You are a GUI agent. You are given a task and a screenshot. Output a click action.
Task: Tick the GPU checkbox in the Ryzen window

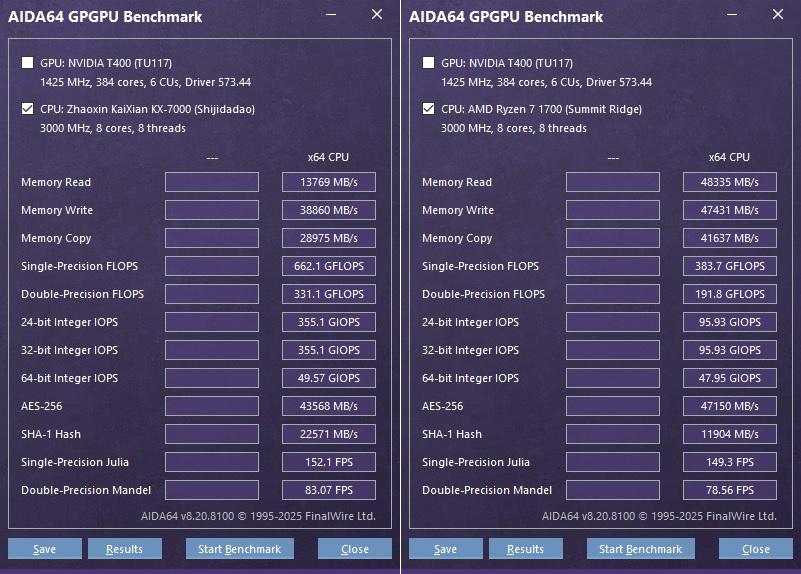pos(429,63)
